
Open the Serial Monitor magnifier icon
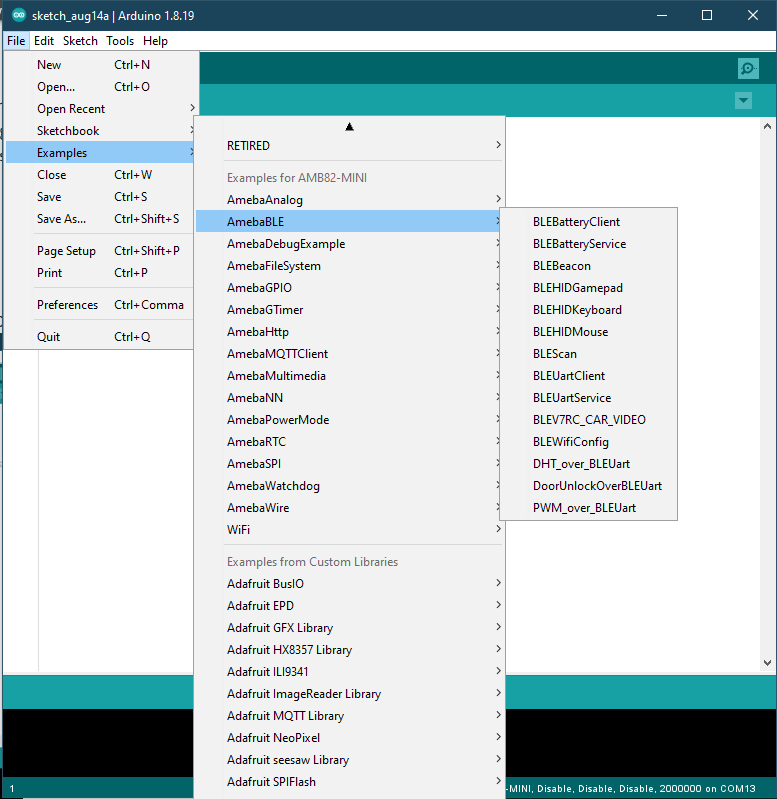point(747,68)
